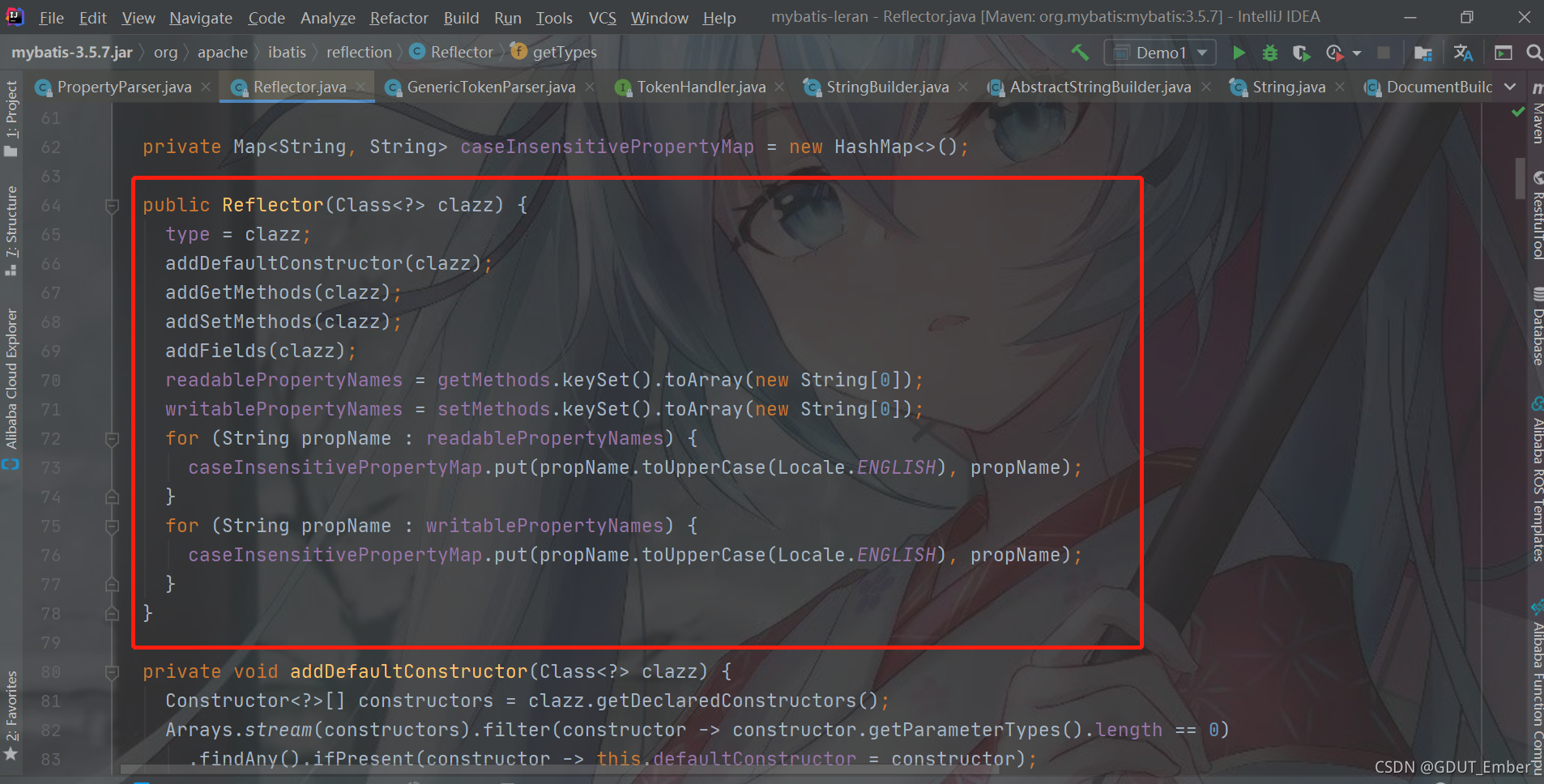Viewport: 1544px width, 784px height.
Task: Switch to String.java tab
Action: click(x=1288, y=87)
